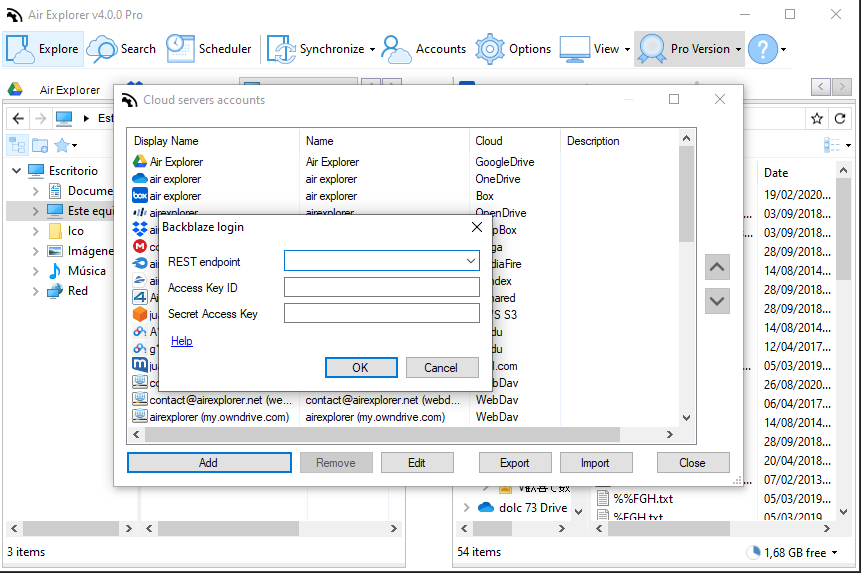Create a new folder in left pane
Screen dimensions: 861x573
coord(40,145)
